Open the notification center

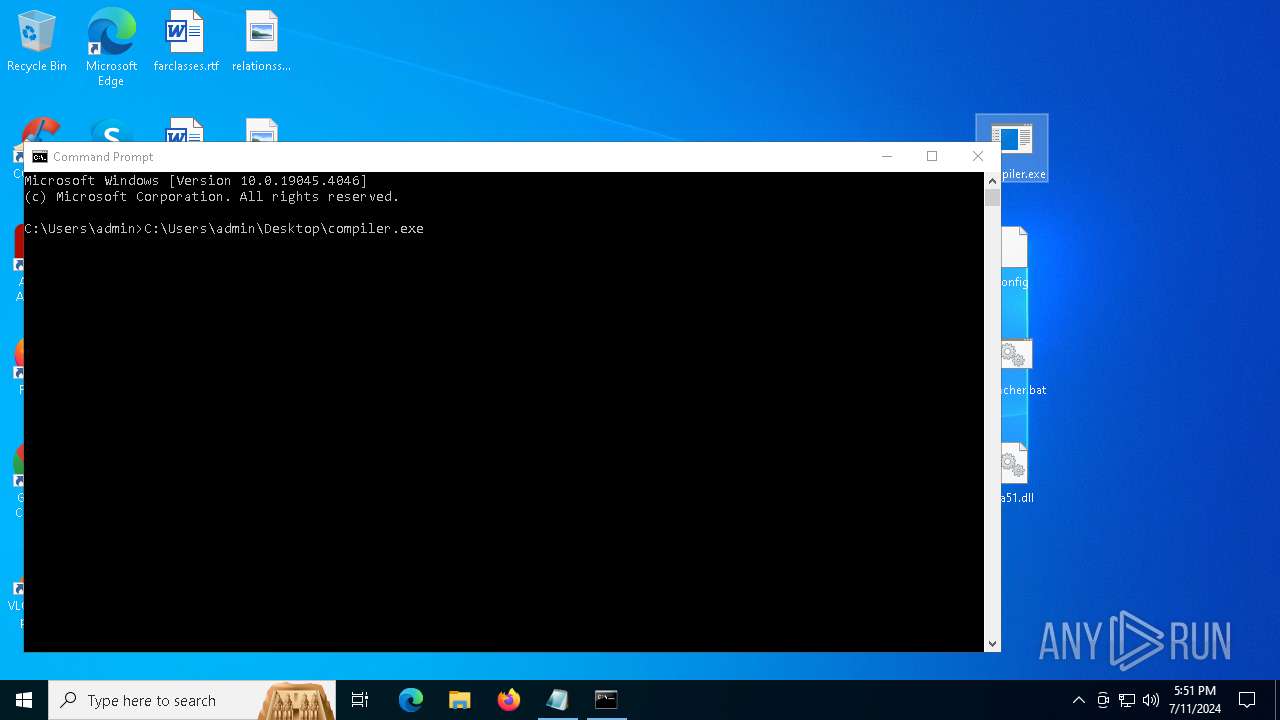pyautogui.click(x=1247, y=700)
